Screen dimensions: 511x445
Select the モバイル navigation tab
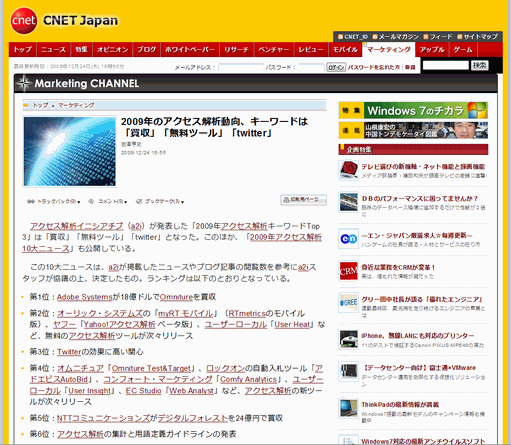pyautogui.click(x=345, y=50)
